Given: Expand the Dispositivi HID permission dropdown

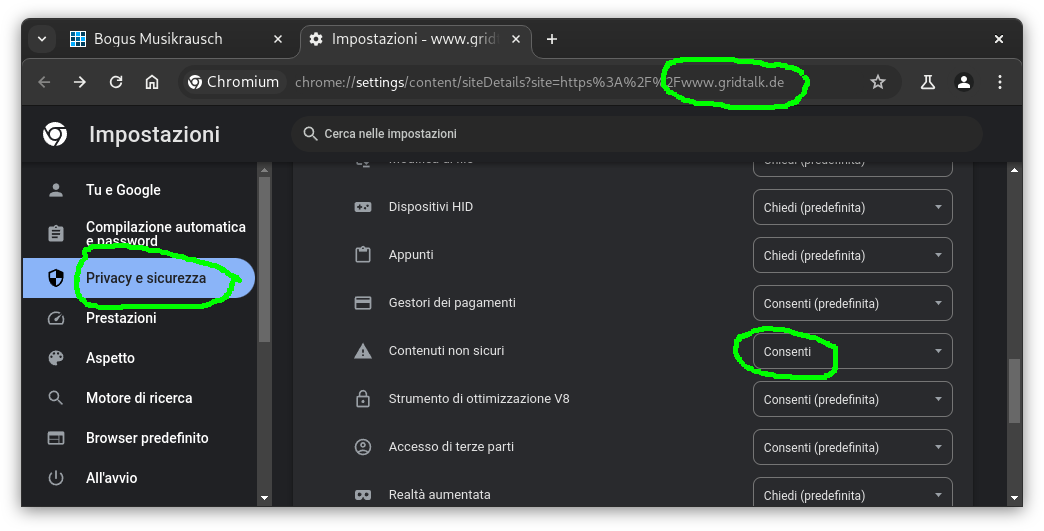Looking at the screenshot, I should coord(852,207).
